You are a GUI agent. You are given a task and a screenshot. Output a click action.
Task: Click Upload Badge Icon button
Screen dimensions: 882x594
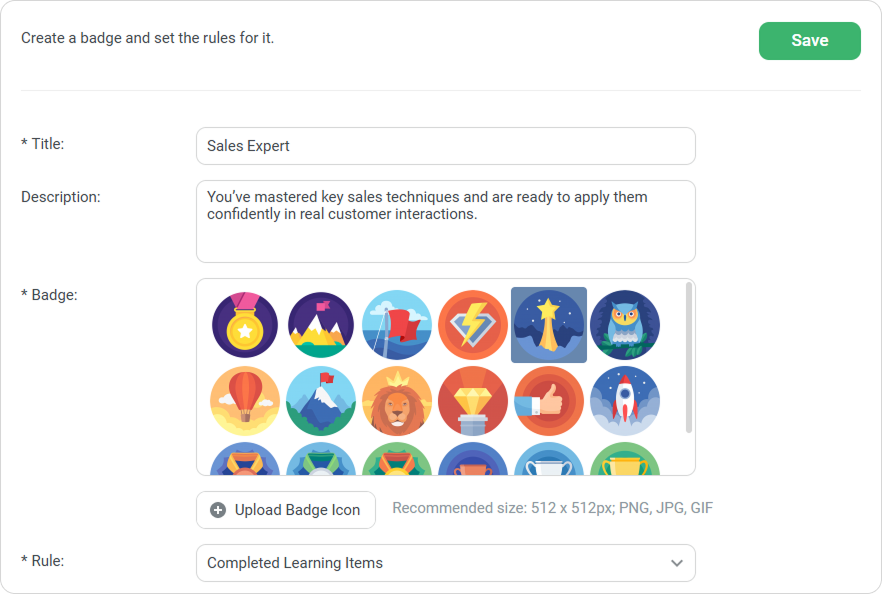286,510
